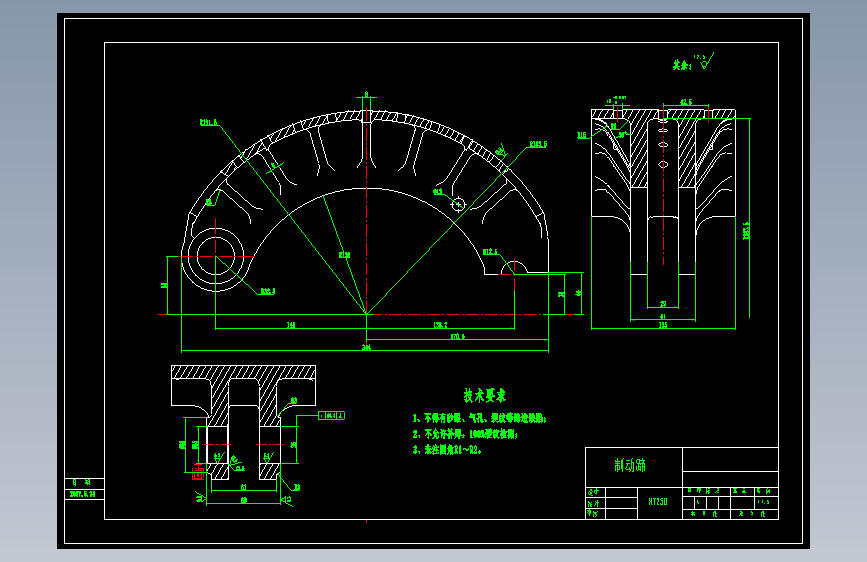Select the 30° angle label in side view
This screenshot has height=562, width=867.
click(x=624, y=134)
